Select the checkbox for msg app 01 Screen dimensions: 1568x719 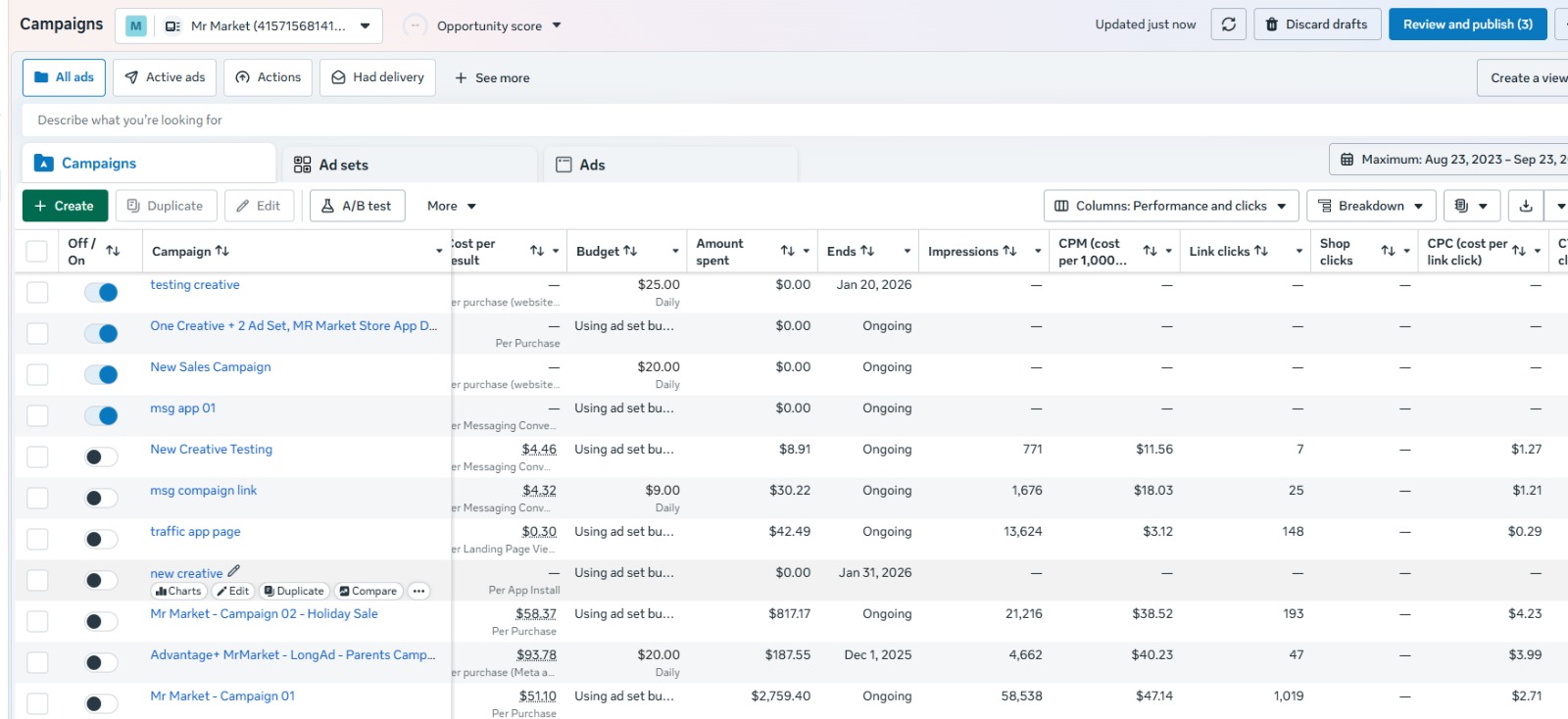(37, 415)
